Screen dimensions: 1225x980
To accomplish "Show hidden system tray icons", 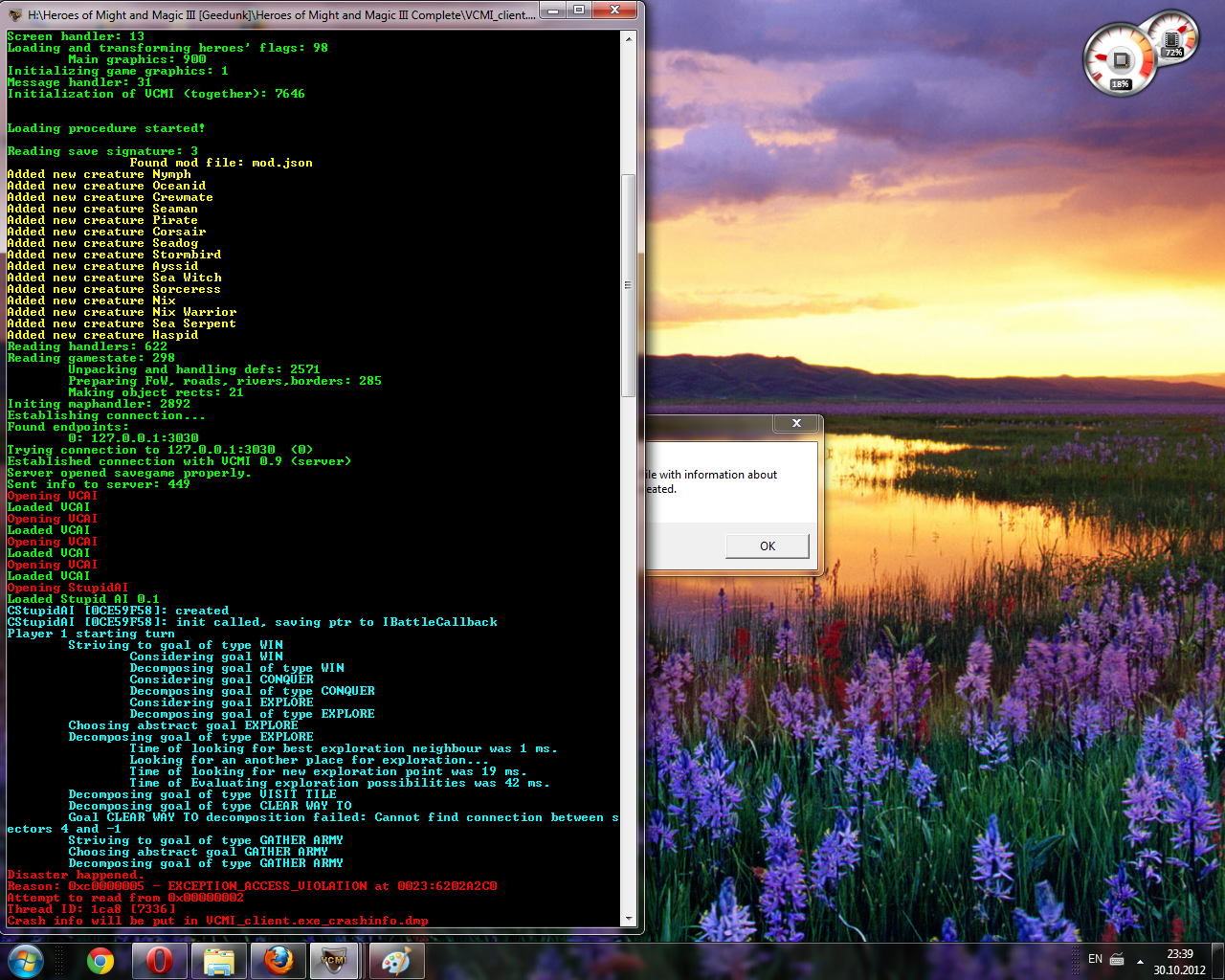I will tap(1140, 961).
